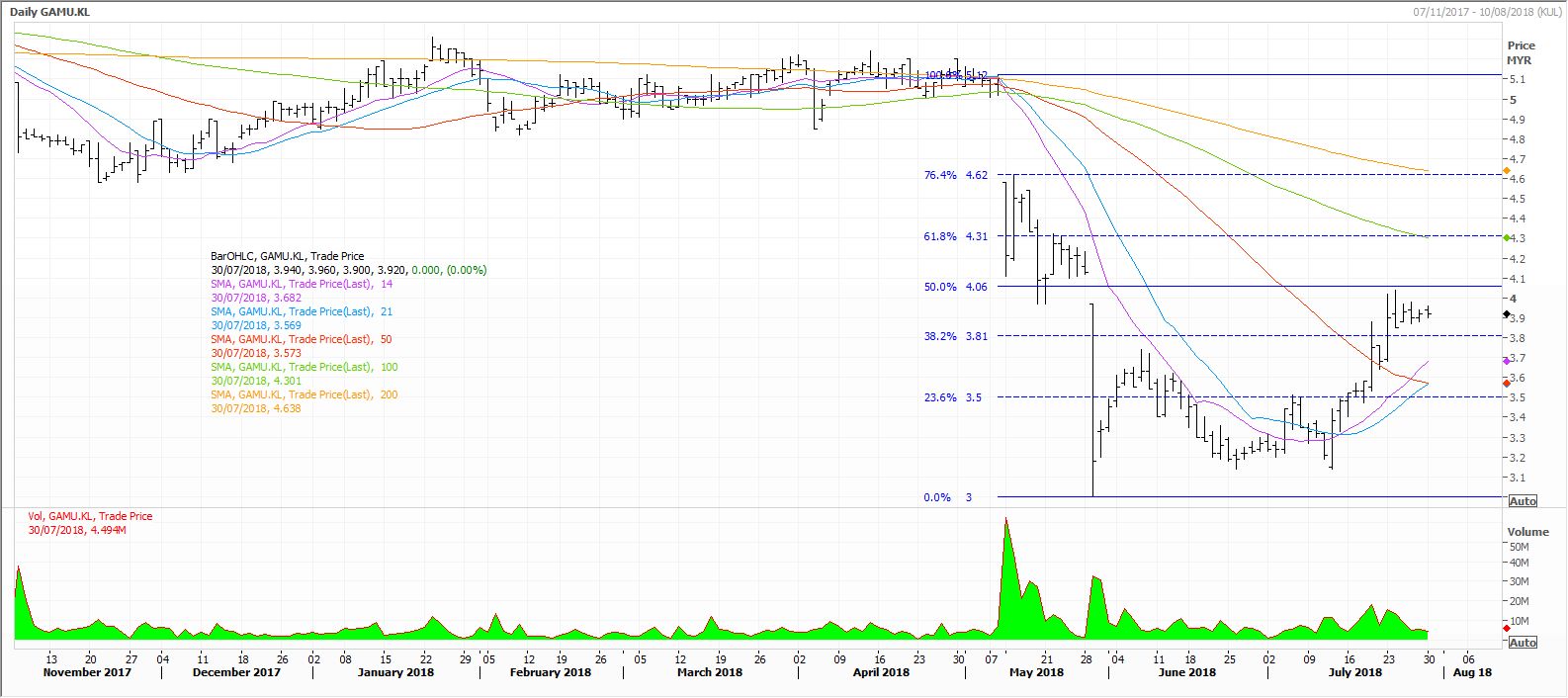1568x698 pixels.
Task: Click the orange SMA 200 price axis marker
Action: point(1506,171)
